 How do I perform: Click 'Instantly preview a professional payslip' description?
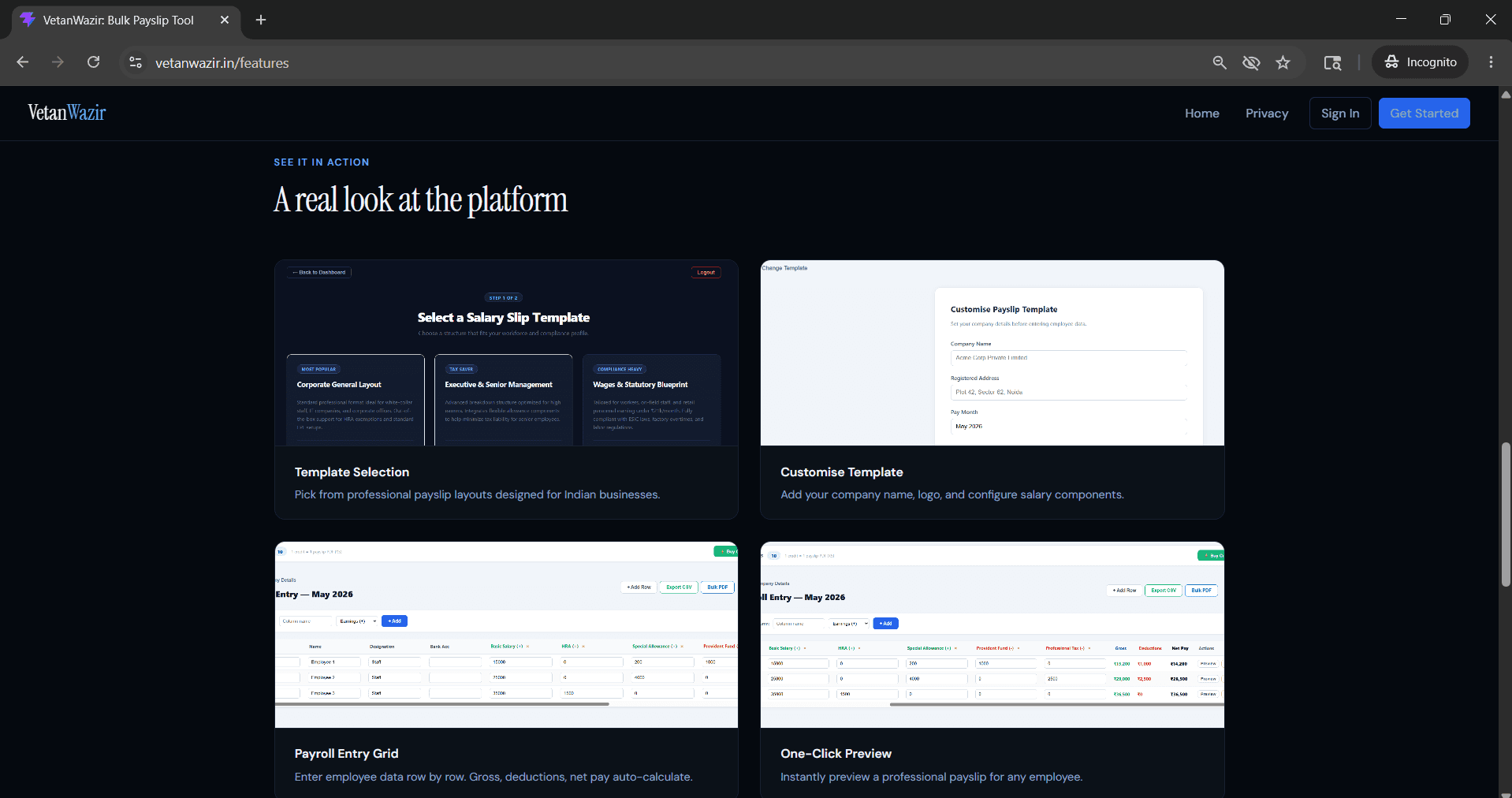pyautogui.click(x=932, y=777)
